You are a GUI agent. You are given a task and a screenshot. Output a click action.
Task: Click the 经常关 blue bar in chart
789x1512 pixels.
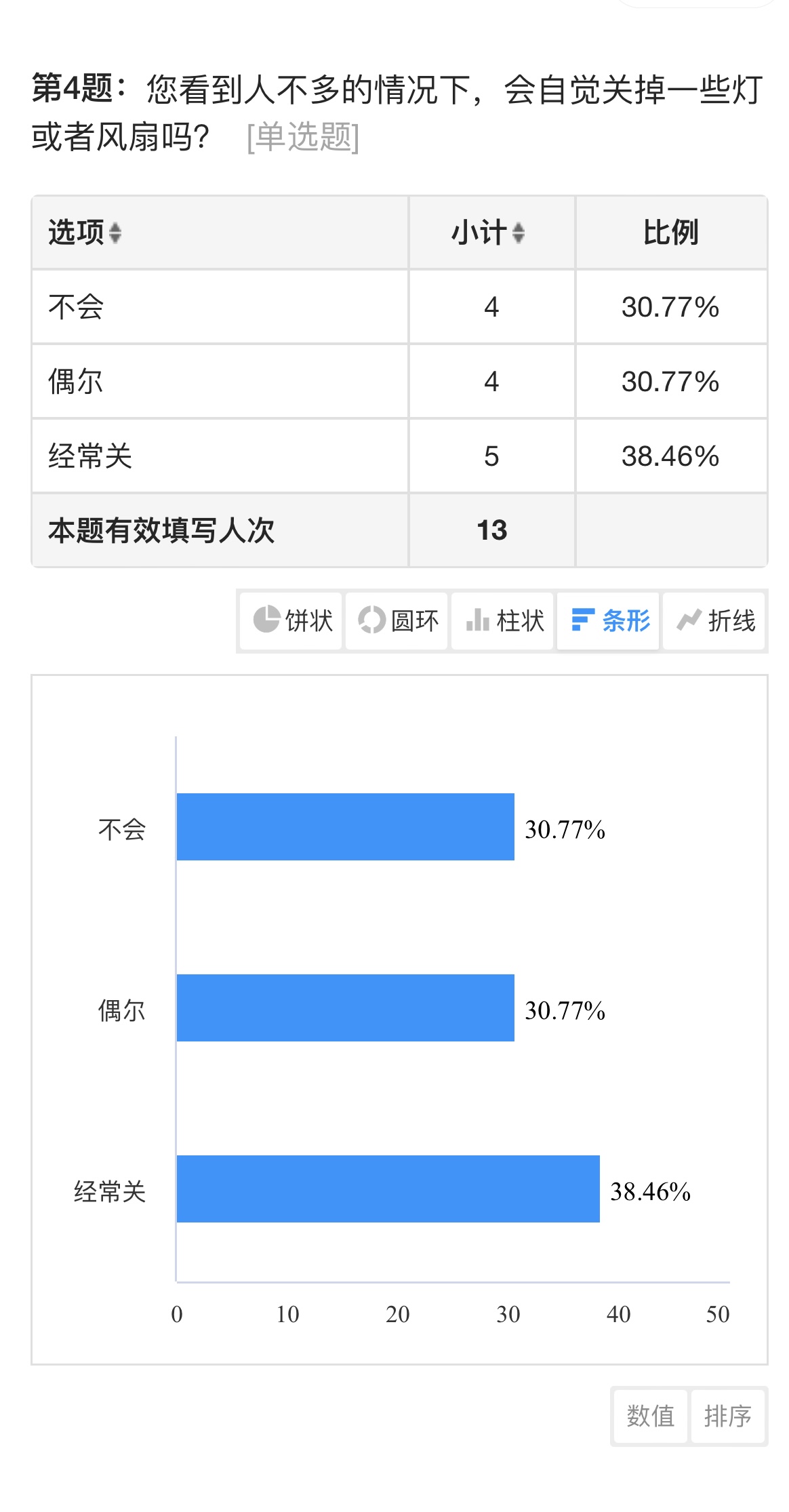pyautogui.click(x=388, y=1189)
